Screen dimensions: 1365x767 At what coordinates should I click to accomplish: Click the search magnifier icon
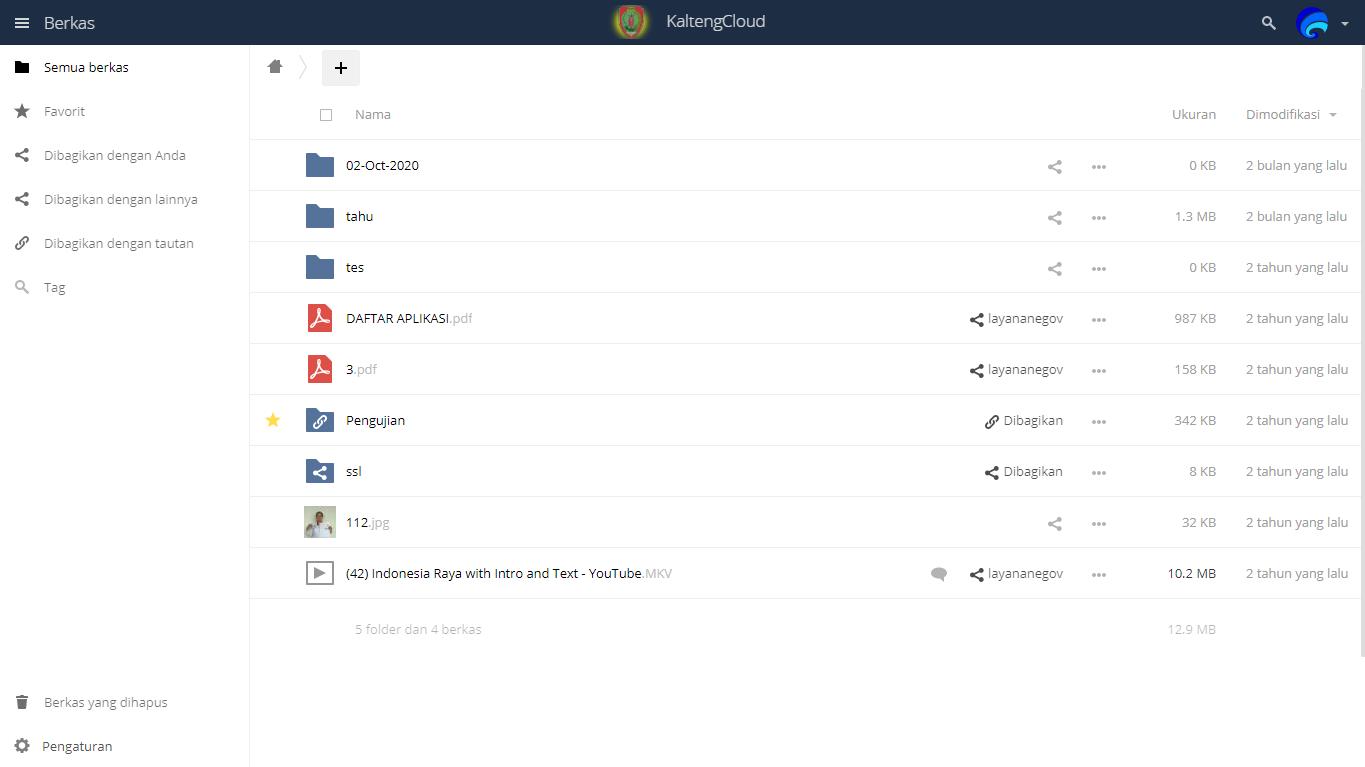tap(1269, 22)
